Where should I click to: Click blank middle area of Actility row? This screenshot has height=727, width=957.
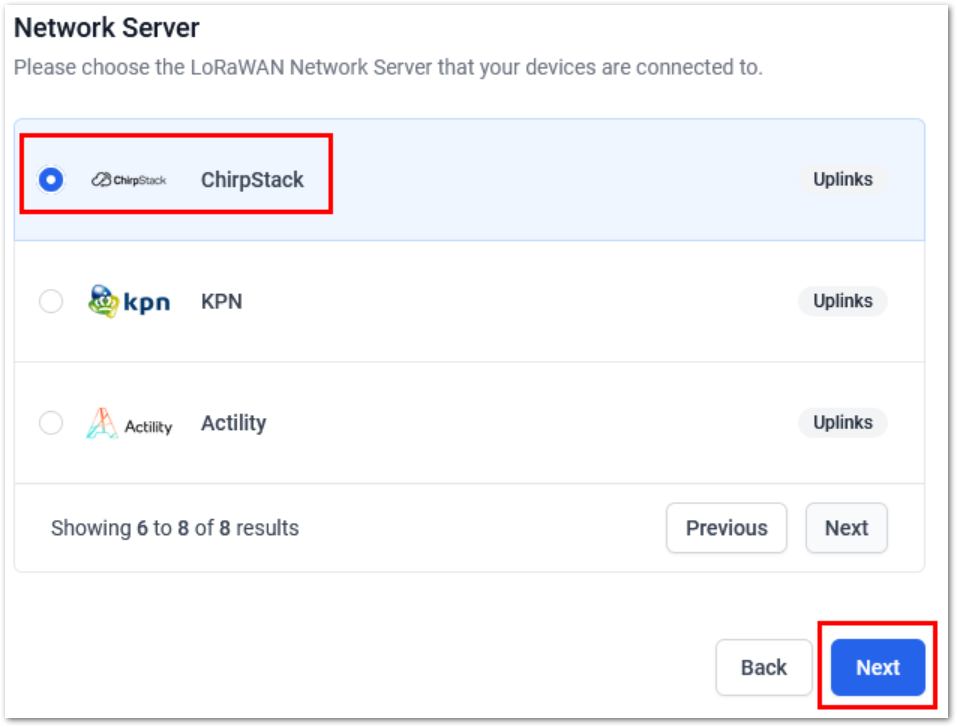[x=530, y=423]
